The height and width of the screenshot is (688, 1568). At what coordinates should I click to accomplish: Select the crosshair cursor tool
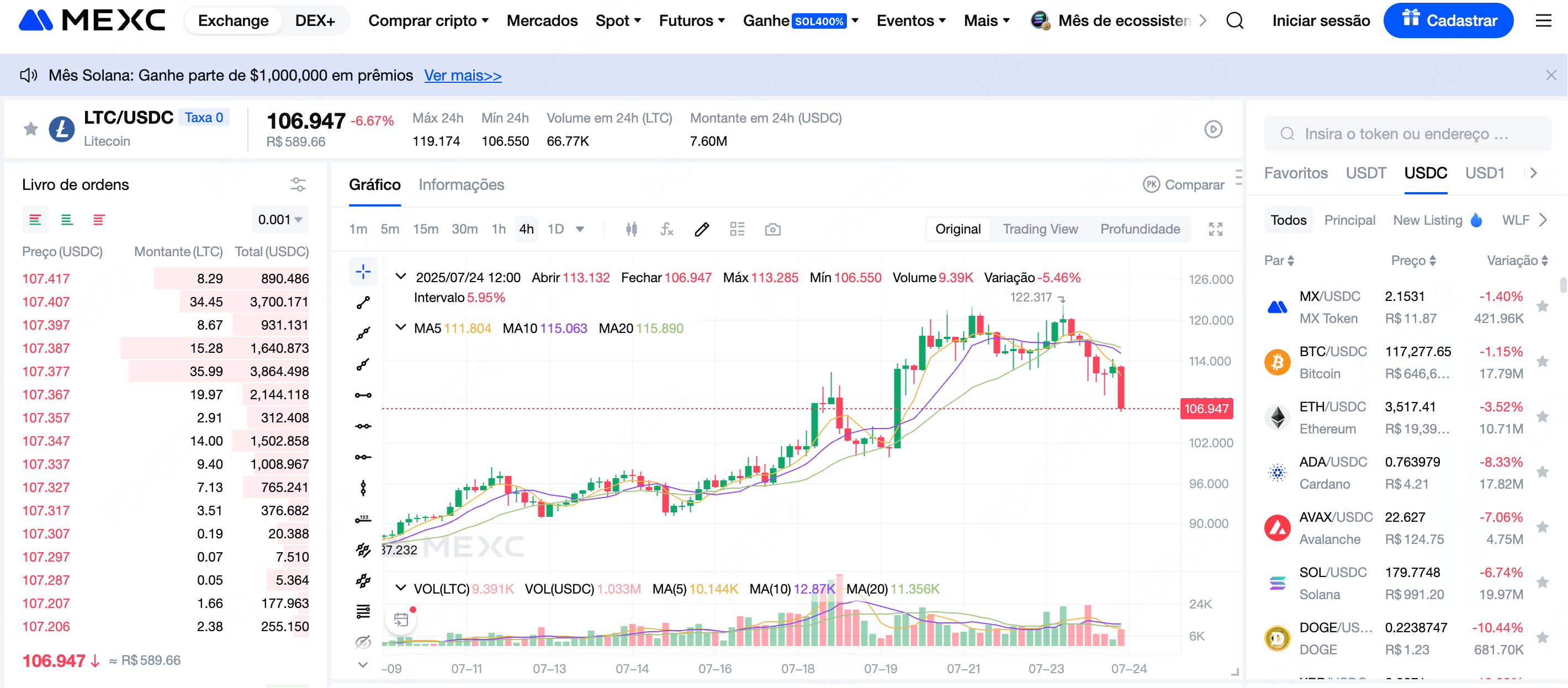coord(363,272)
